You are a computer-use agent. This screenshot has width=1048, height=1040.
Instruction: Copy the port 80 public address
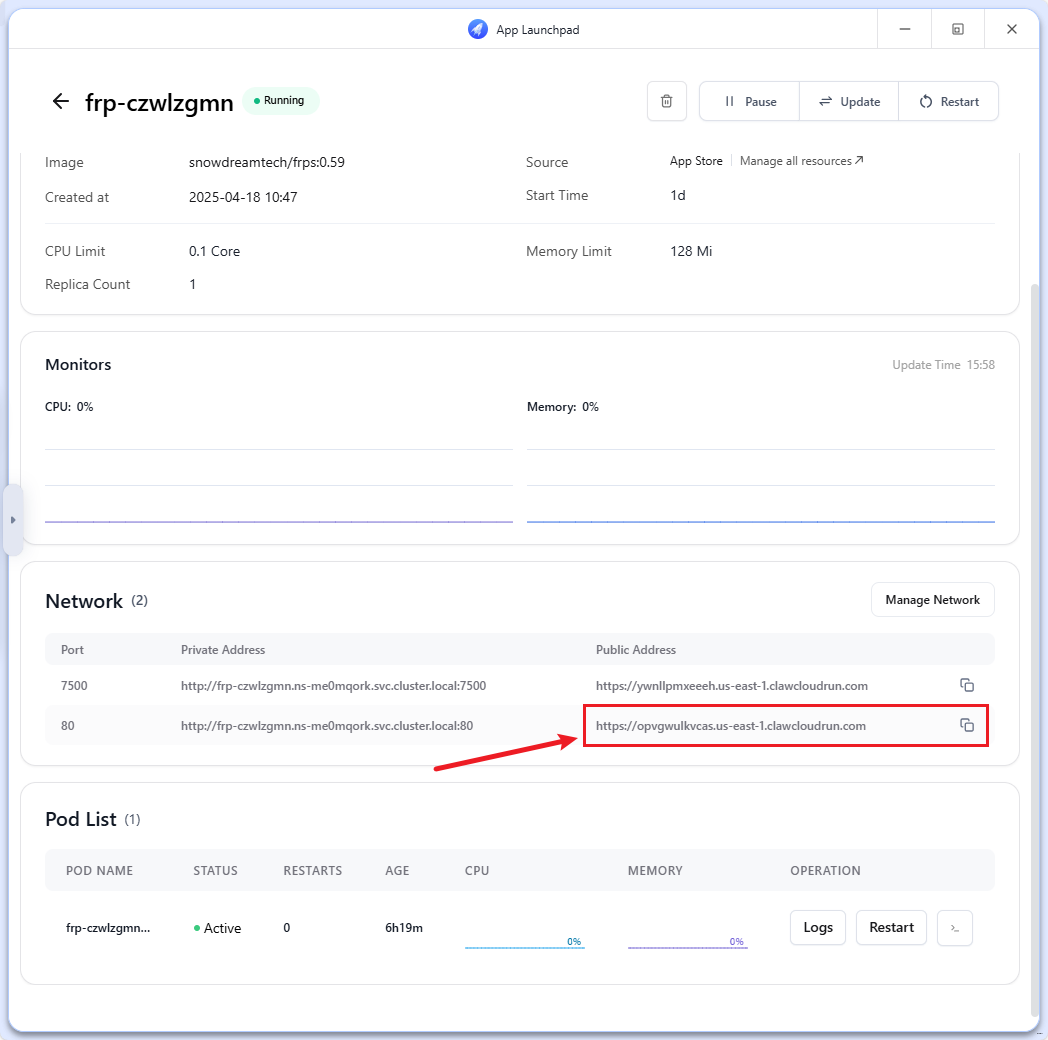966,725
